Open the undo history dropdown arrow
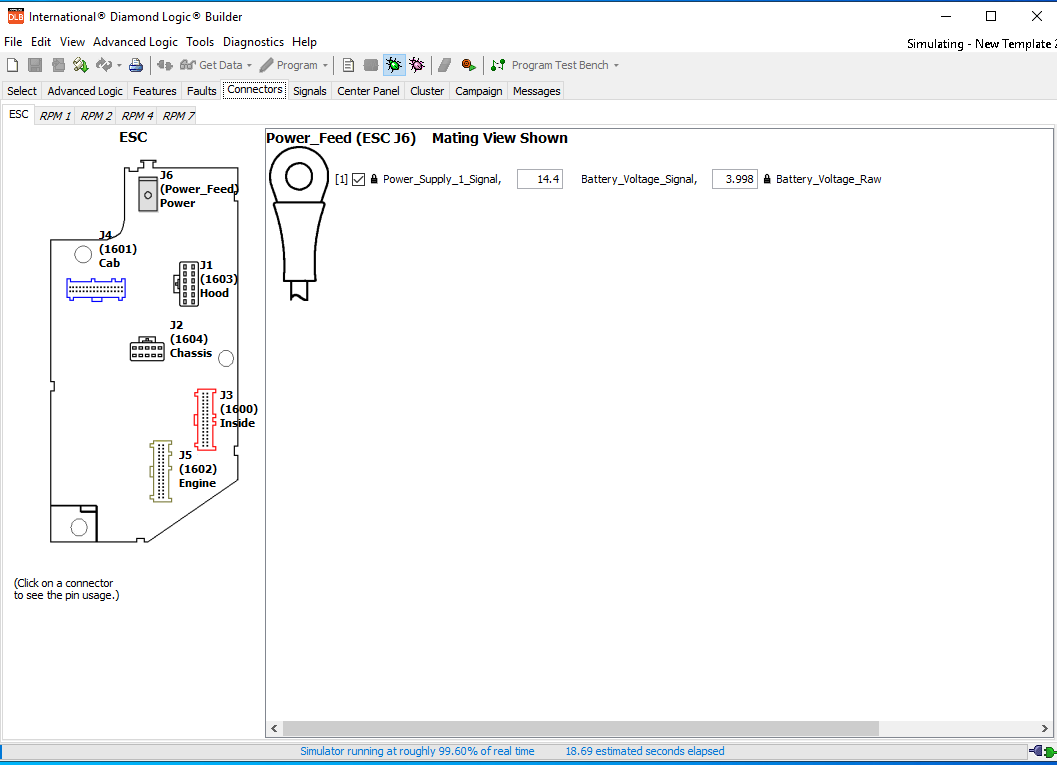This screenshot has height=765, width=1057. 117,64
